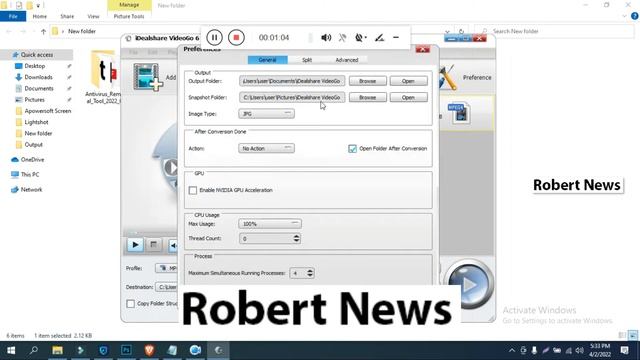Minimize the recording toolbar
Viewport: 640px width, 360px height.
[396, 38]
